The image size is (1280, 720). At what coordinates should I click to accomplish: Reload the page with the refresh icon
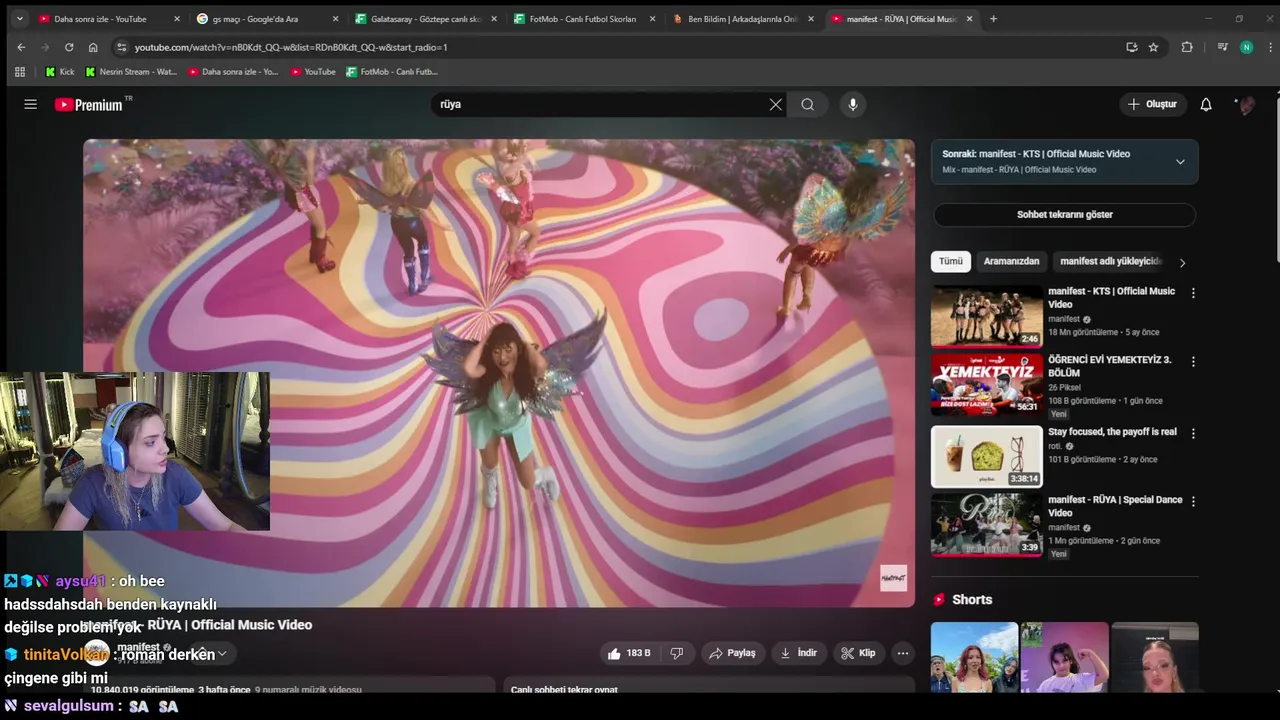pyautogui.click(x=69, y=47)
